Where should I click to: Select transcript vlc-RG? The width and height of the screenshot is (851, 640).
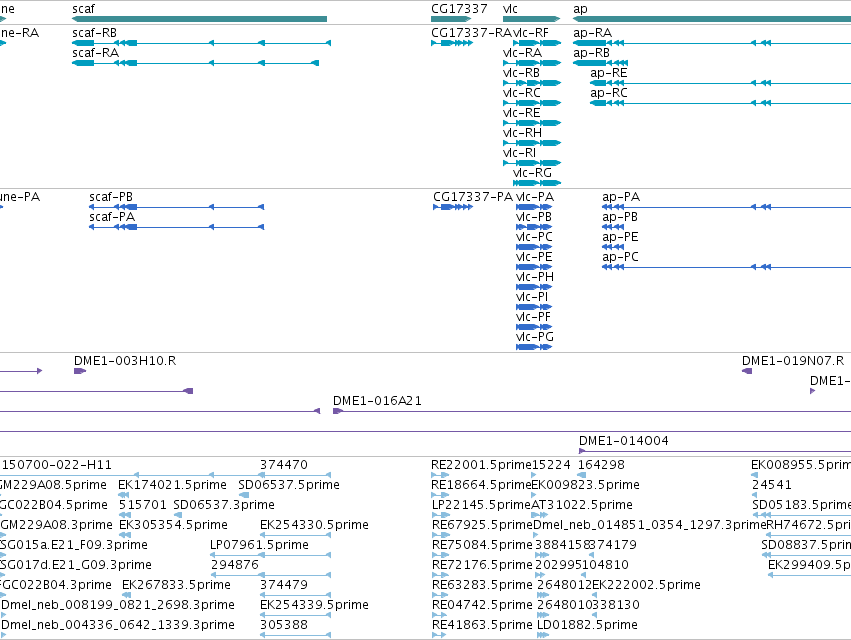coord(532,173)
